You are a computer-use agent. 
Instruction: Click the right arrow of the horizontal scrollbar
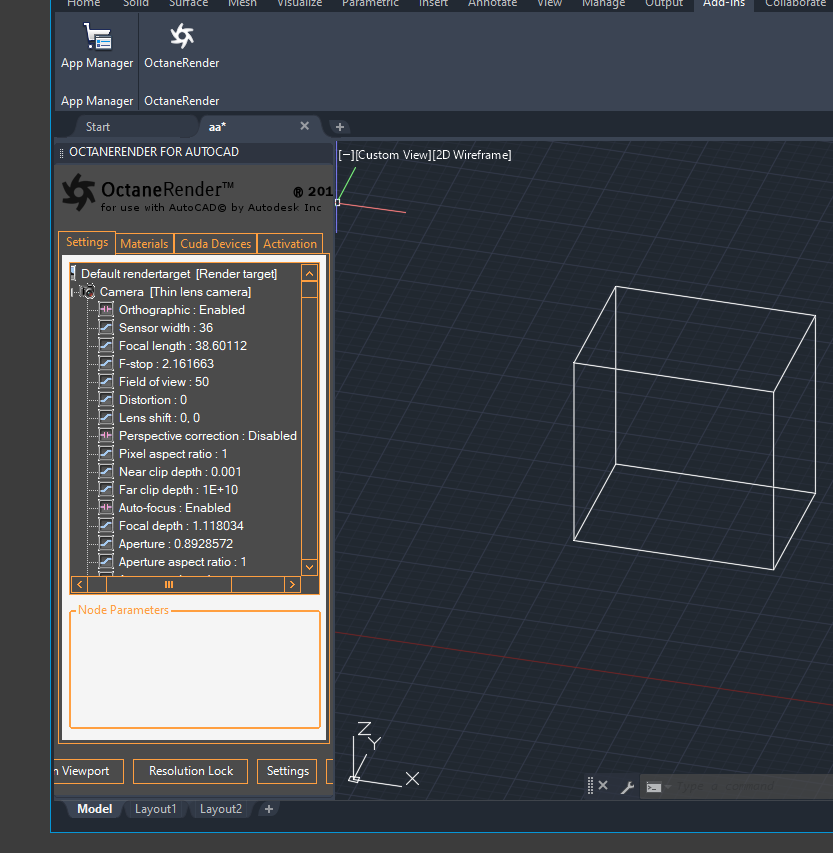click(292, 584)
